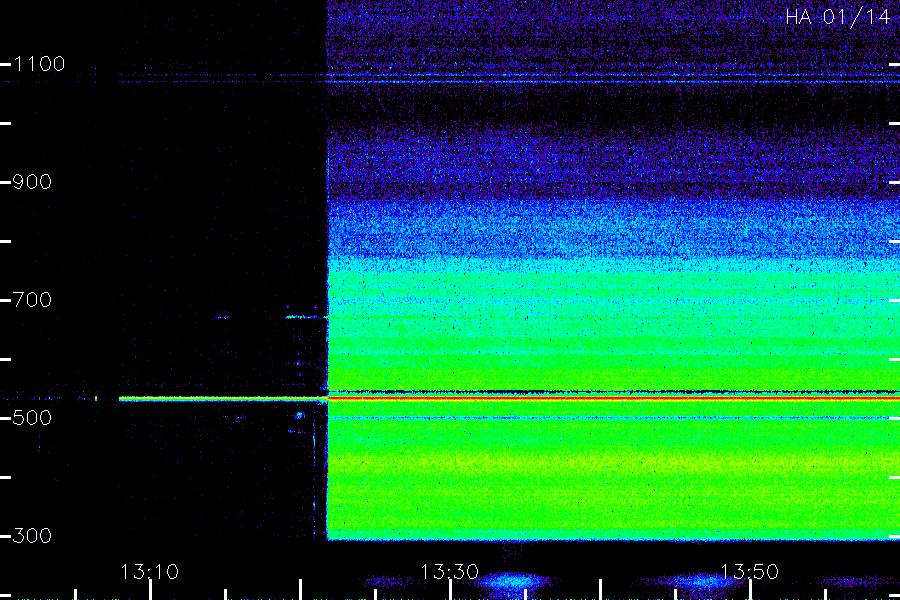
Task: Click the 13:50 time axis label
Action: coord(749,572)
